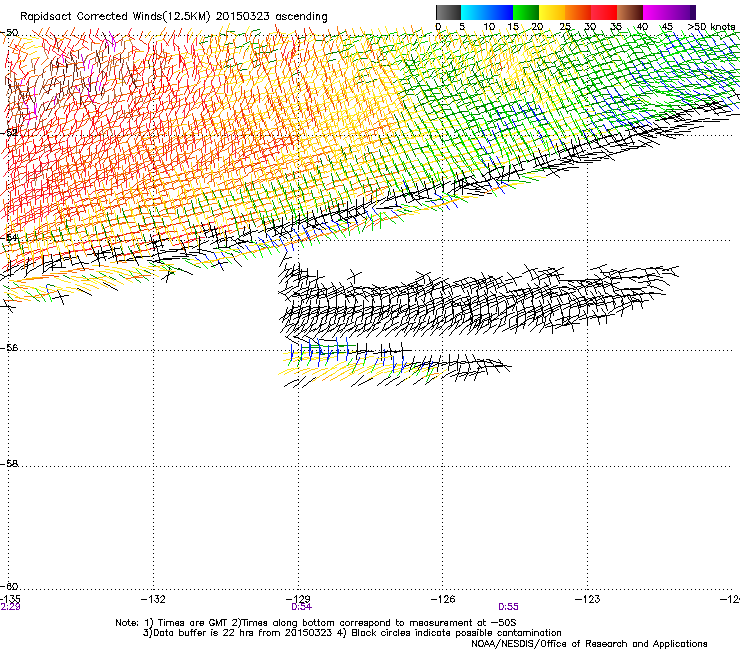Image resolution: width=740 pixels, height=650 pixels.
Task: Click the '-54' latitude label
Action: (x=9, y=237)
